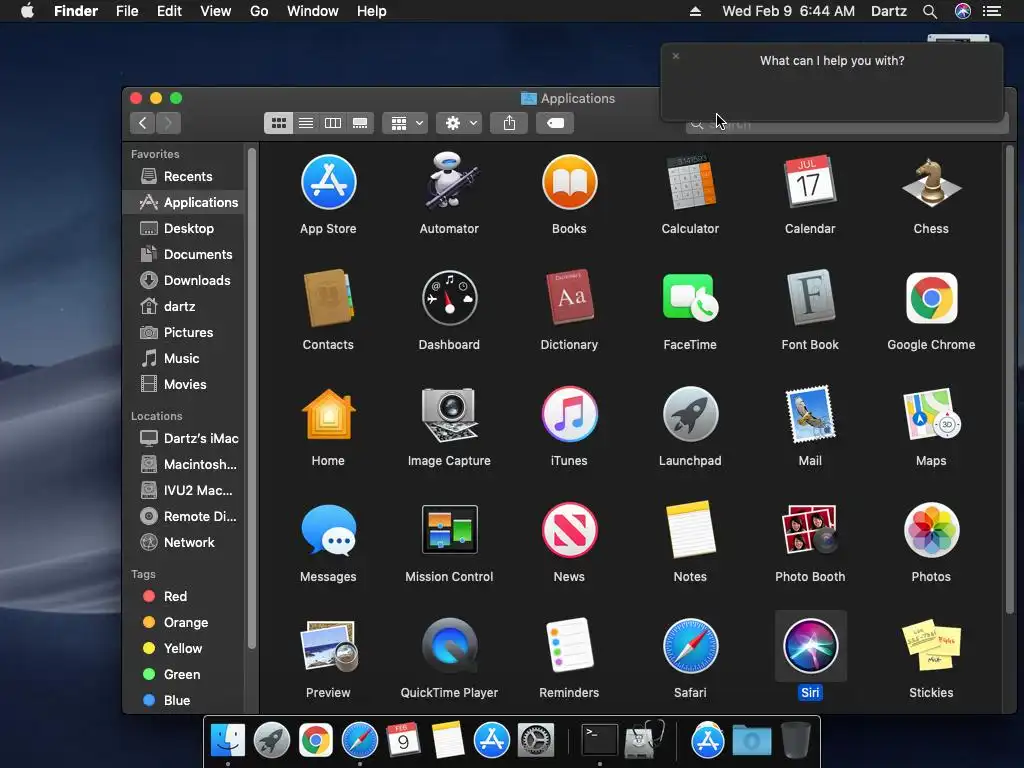Open Recents in Finder sidebar

click(x=184, y=176)
